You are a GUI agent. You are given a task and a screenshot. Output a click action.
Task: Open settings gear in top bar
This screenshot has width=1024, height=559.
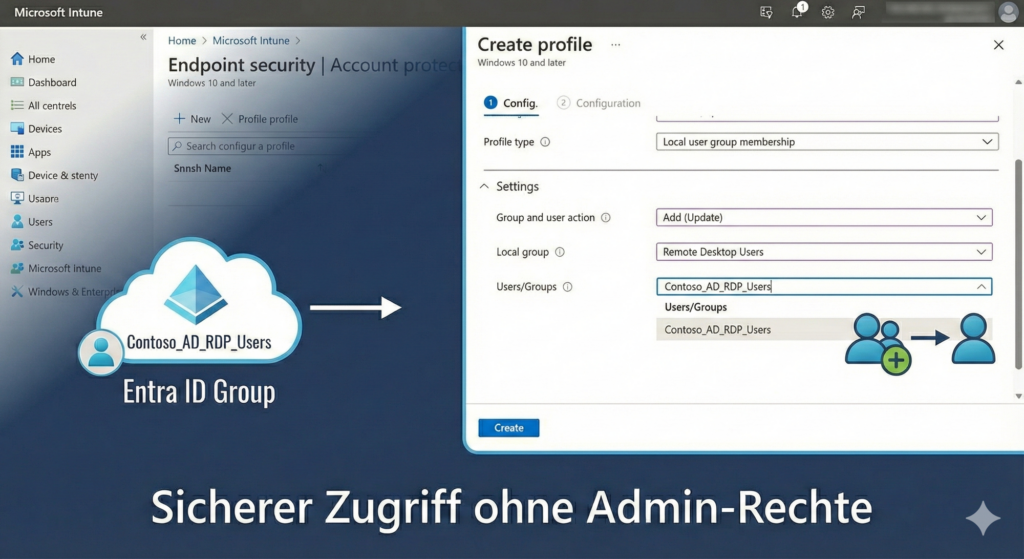click(x=828, y=13)
